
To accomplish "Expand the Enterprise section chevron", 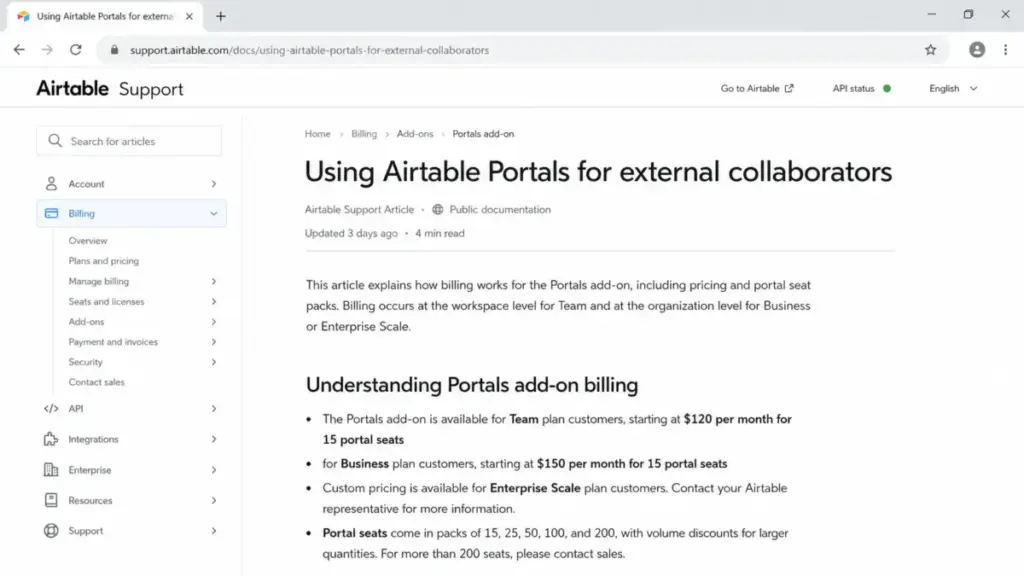I will pos(214,470).
